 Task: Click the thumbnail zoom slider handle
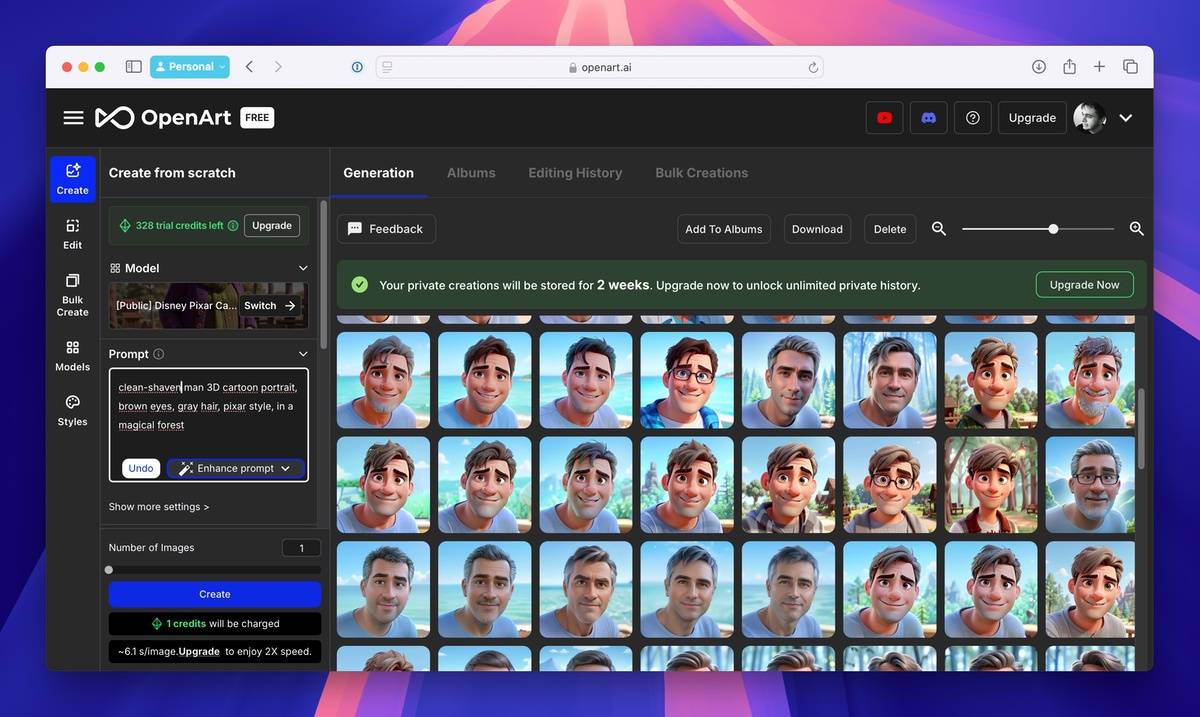[1053, 229]
